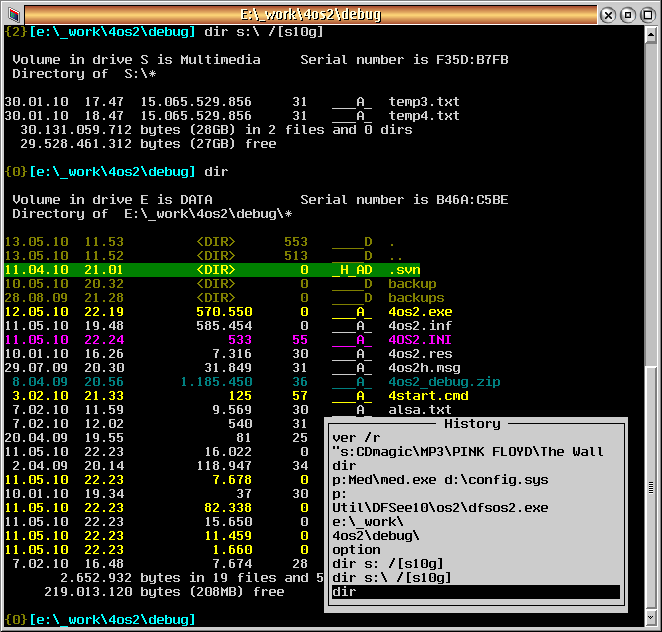662x632 pixels.
Task: Select '4os2\debug\' history entry
Action: click(x=376, y=536)
